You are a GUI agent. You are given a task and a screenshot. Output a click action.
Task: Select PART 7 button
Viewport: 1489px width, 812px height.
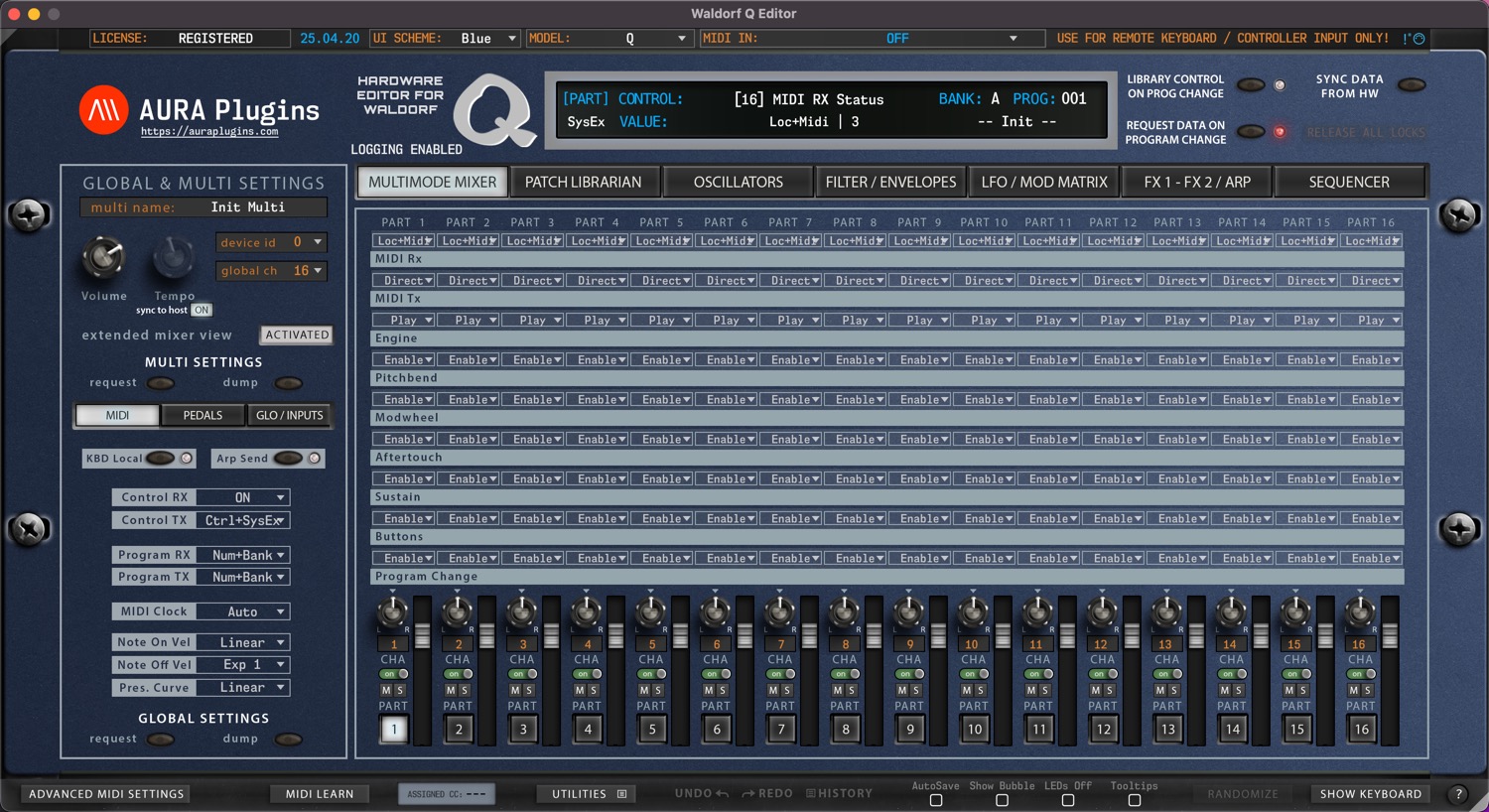[781, 729]
